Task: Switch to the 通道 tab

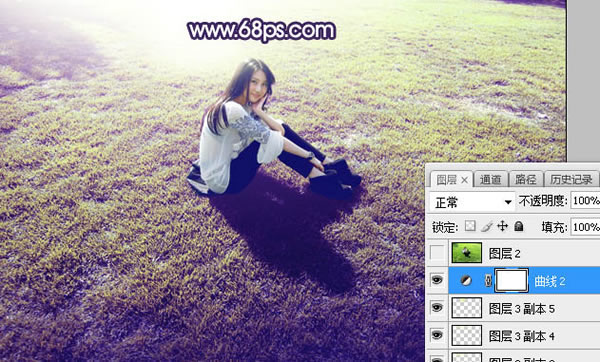Action: (491, 179)
